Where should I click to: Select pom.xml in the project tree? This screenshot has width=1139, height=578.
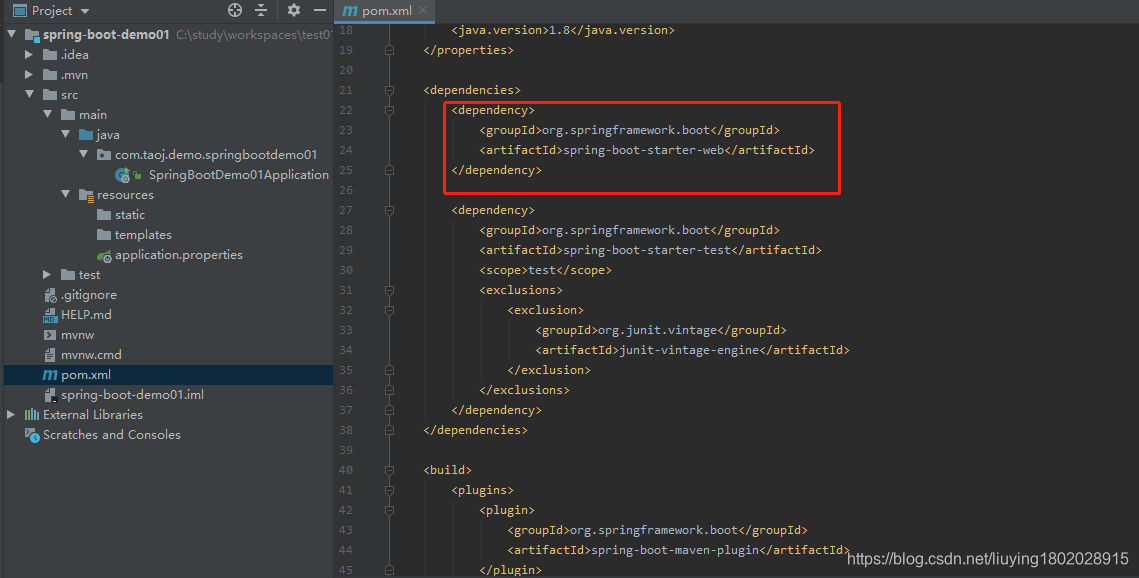click(x=86, y=375)
